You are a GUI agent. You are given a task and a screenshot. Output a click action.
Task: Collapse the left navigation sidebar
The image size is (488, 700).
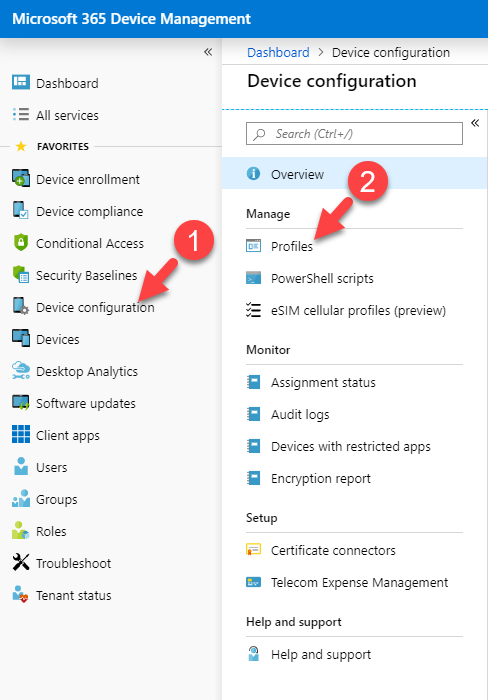coord(208,52)
